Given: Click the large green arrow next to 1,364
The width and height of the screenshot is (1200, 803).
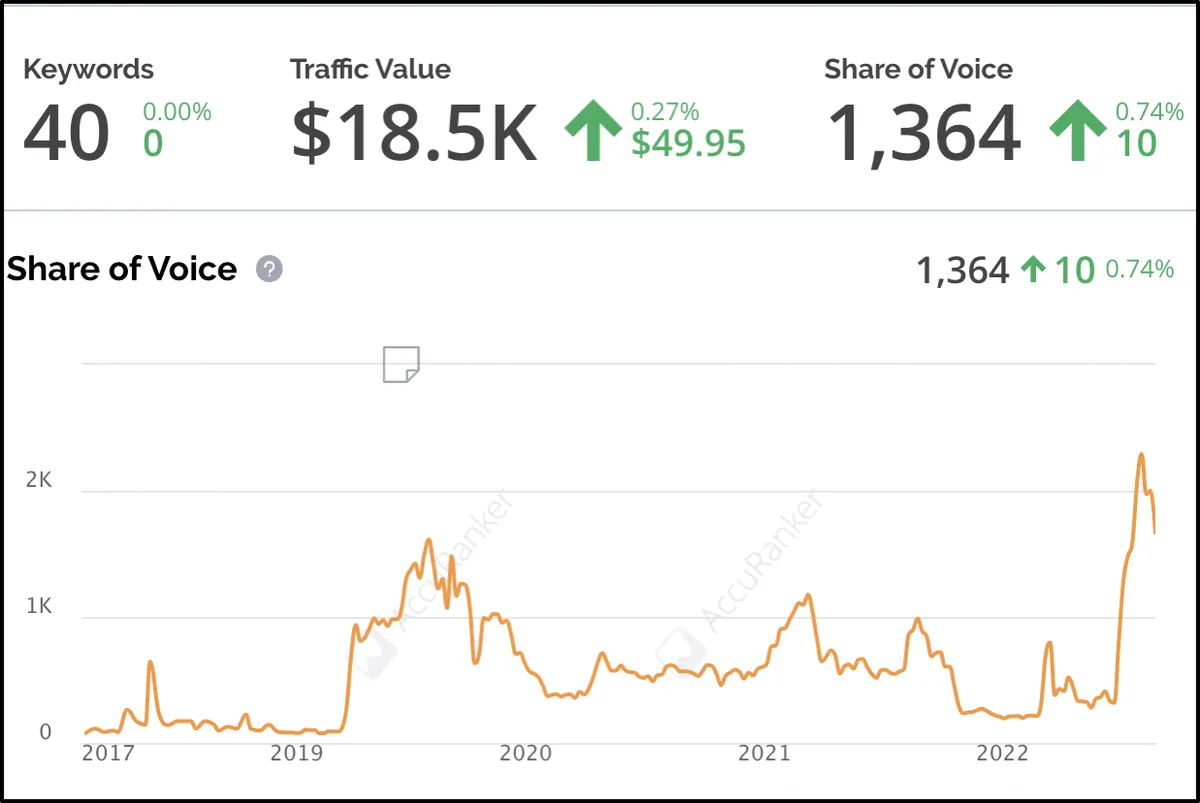Looking at the screenshot, I should (1077, 131).
